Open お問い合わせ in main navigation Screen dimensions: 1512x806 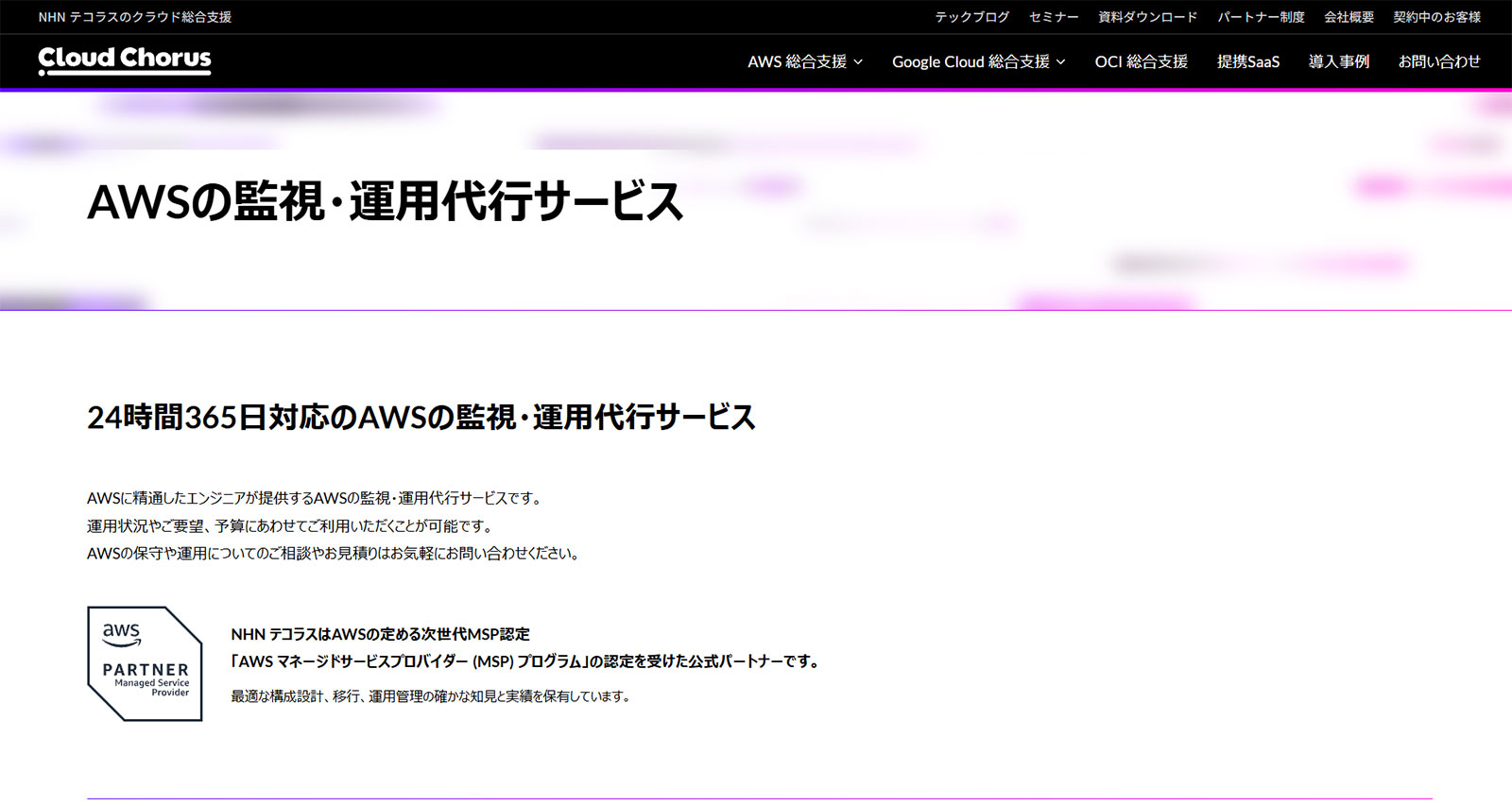(x=1439, y=61)
